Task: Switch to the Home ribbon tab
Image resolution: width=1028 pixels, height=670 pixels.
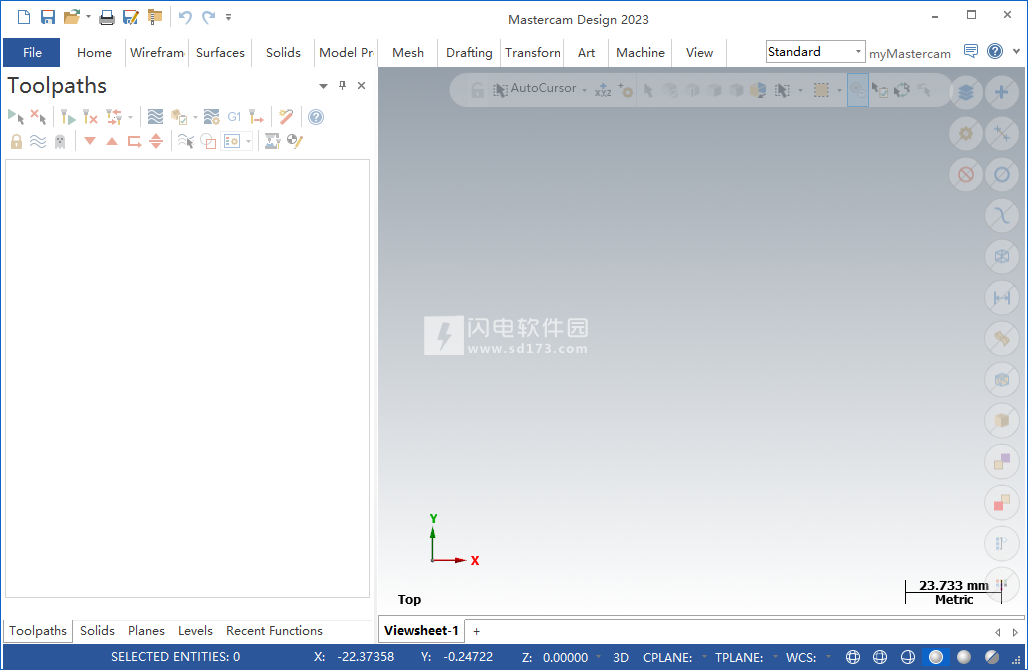Action: point(94,52)
